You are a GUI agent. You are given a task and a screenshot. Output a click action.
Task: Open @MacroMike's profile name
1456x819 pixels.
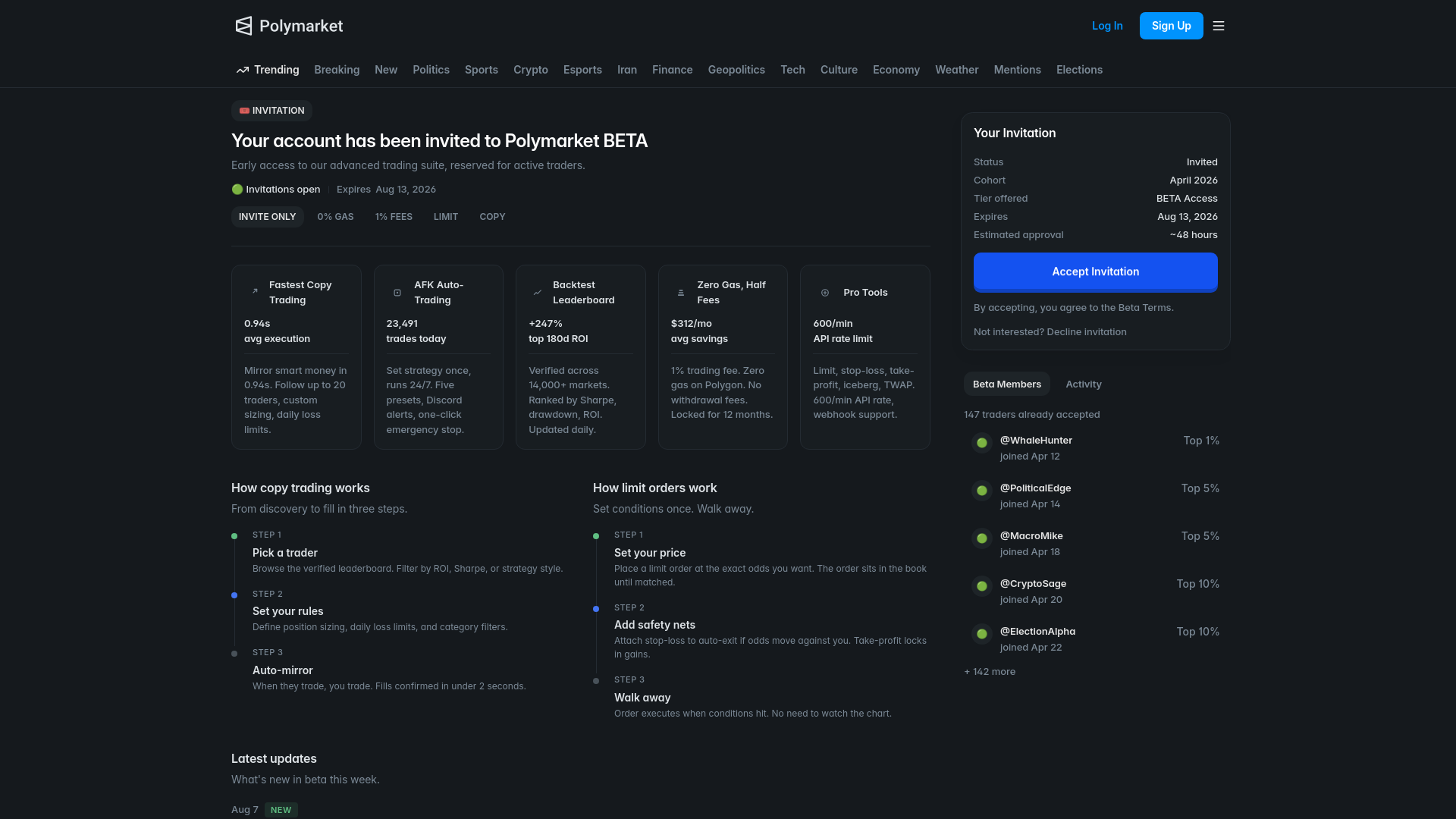coord(1031,536)
